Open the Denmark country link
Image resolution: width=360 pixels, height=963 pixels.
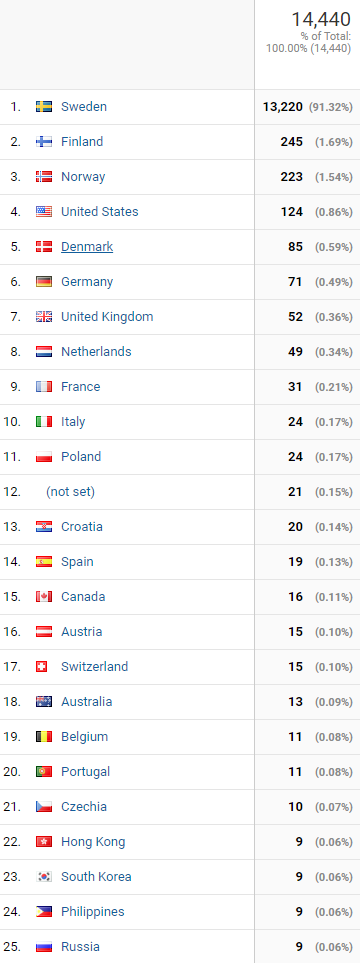[x=87, y=247]
